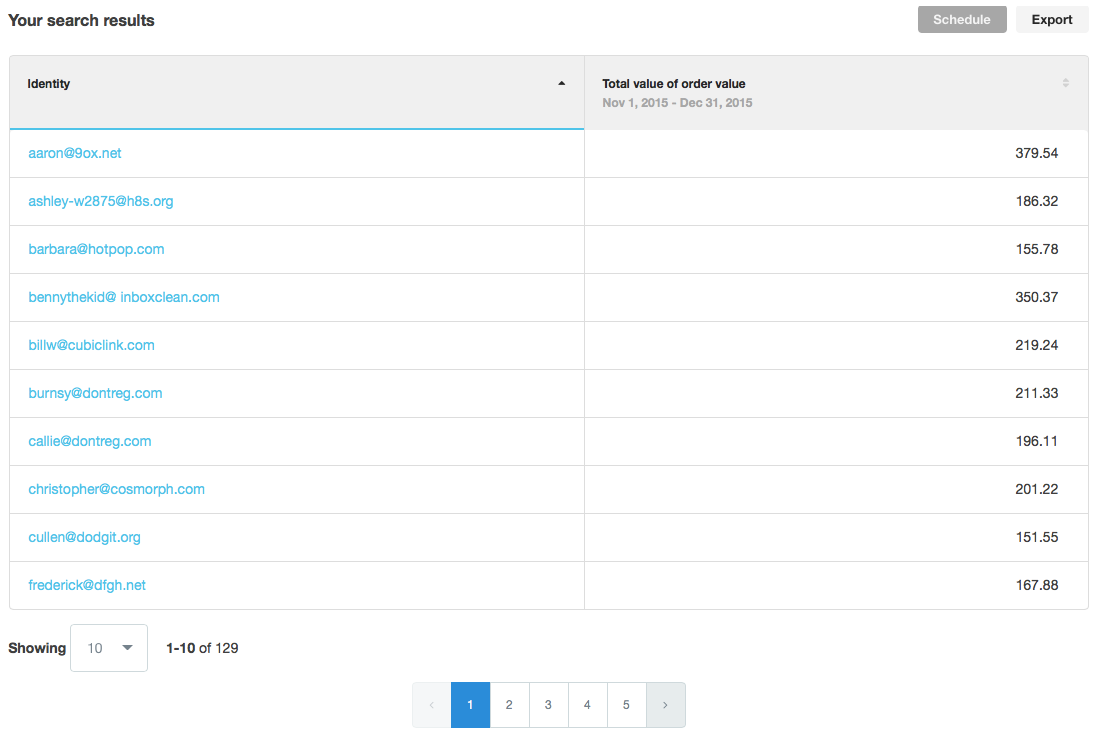Screen dimensions: 1096x741
Task: Go to page 2
Action: pyautogui.click(x=510, y=705)
